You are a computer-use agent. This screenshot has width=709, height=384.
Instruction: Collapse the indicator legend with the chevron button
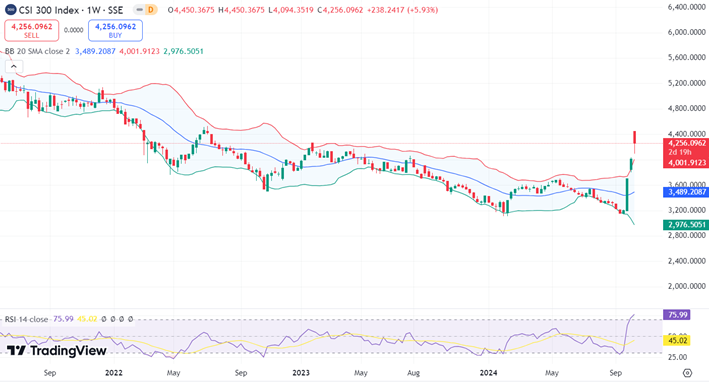14,66
